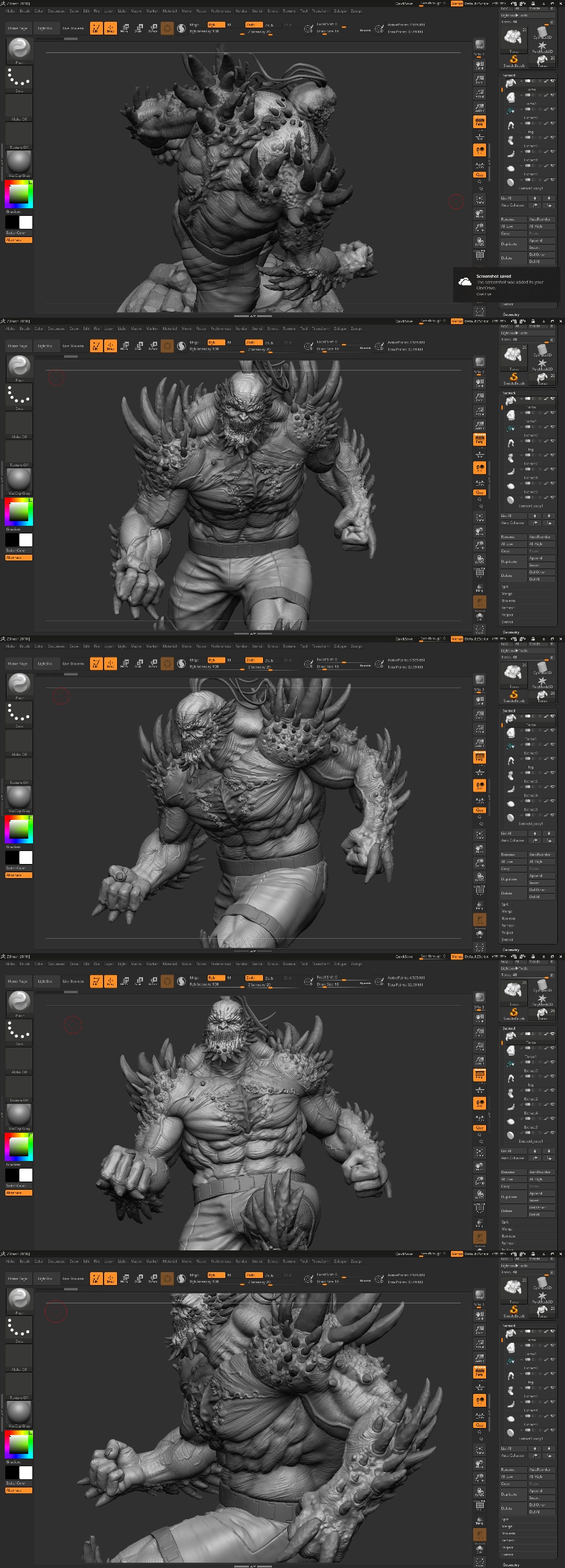
Task: Open the Document menu in the first screenshot
Action: coord(56,11)
